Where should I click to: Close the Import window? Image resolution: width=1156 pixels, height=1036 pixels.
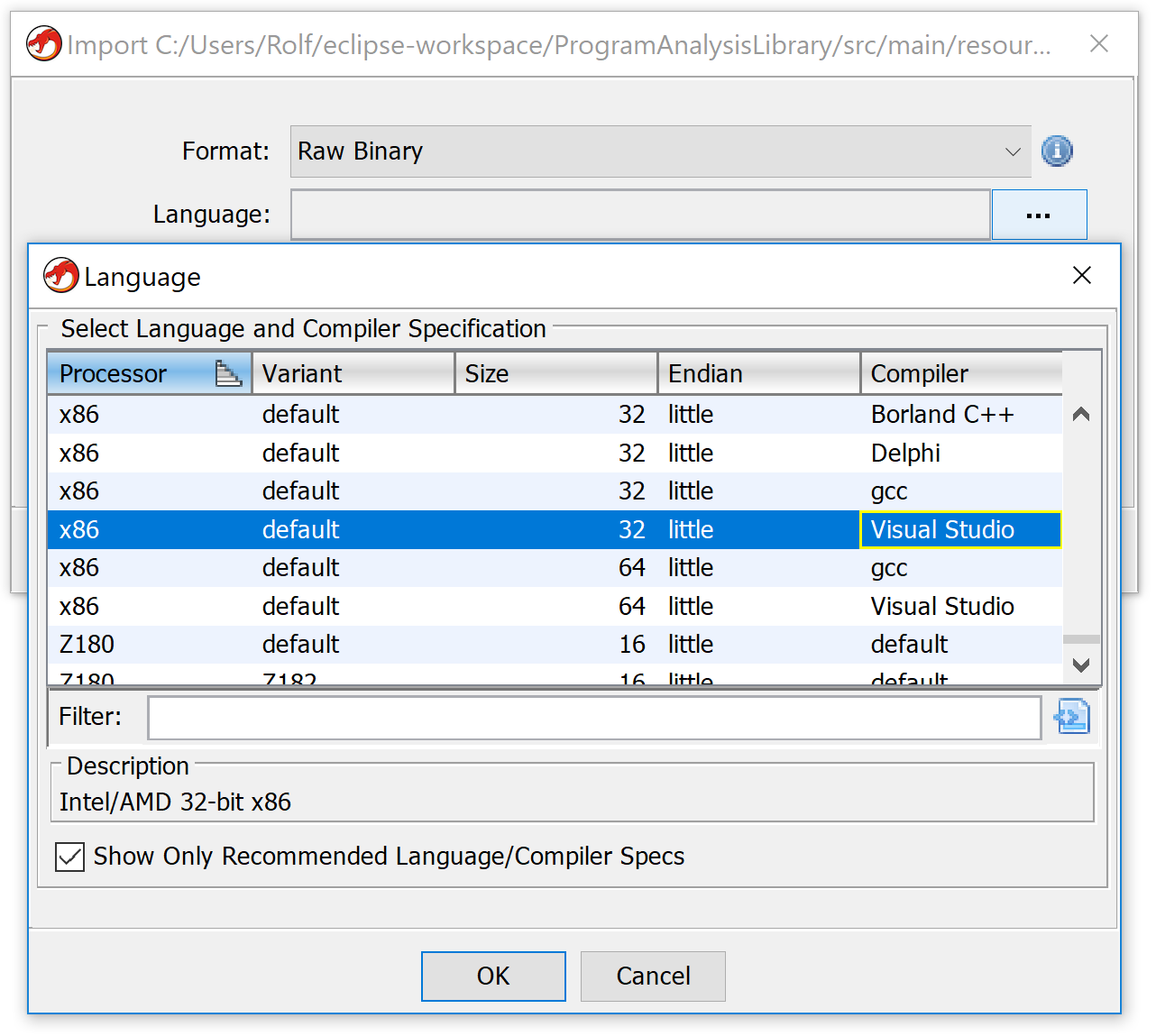pyautogui.click(x=1098, y=43)
